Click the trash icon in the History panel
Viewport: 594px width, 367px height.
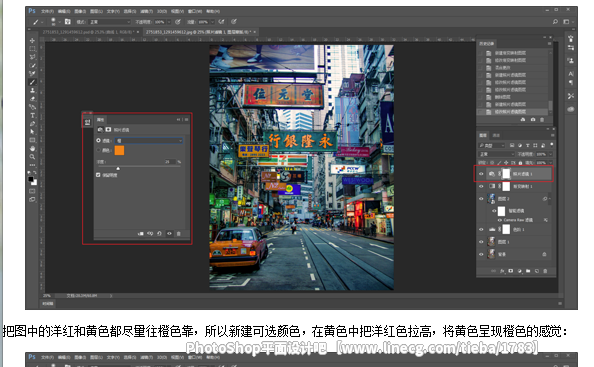tap(542, 120)
